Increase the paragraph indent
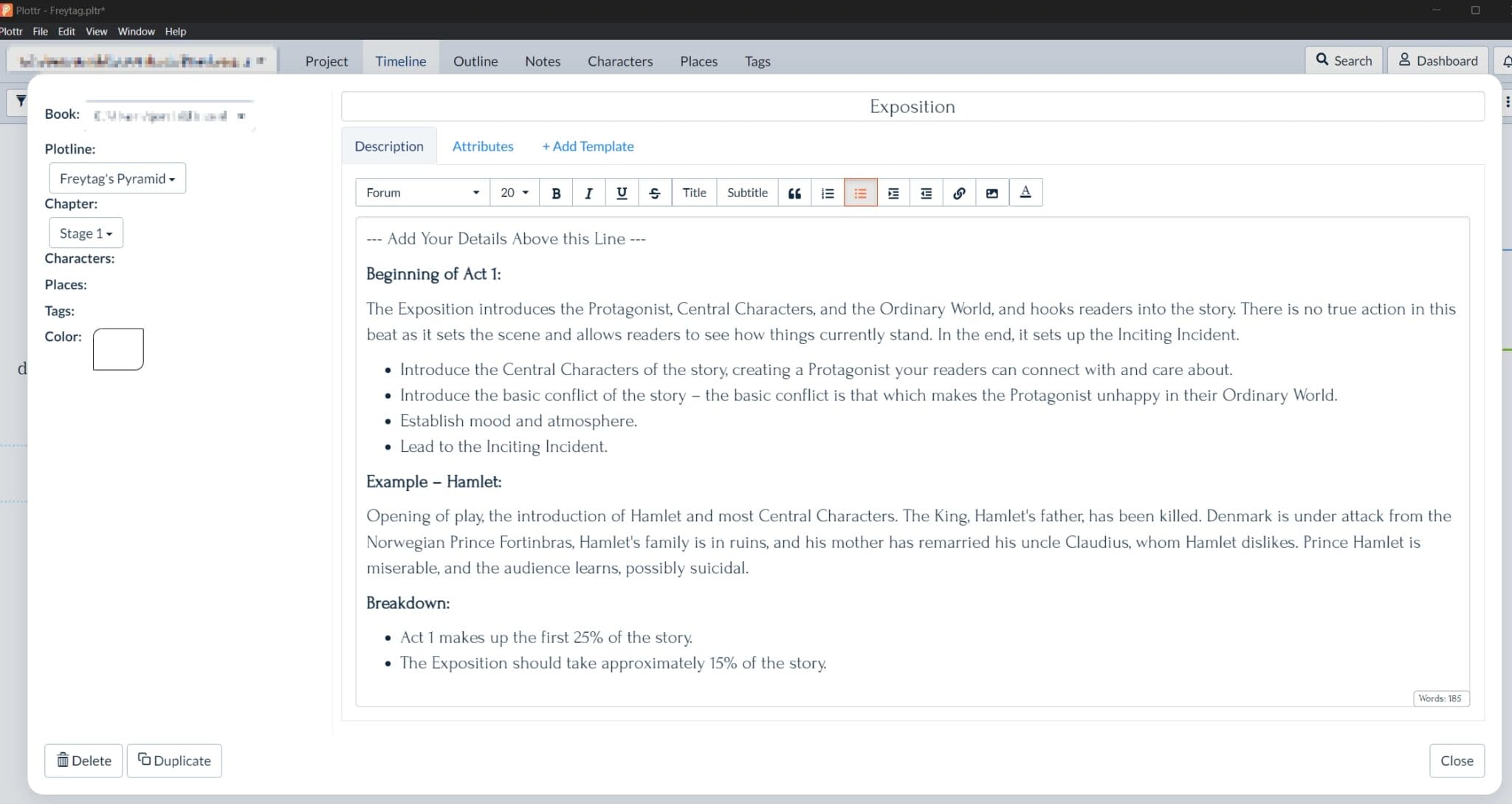The height and width of the screenshot is (804, 1512). [x=893, y=193]
